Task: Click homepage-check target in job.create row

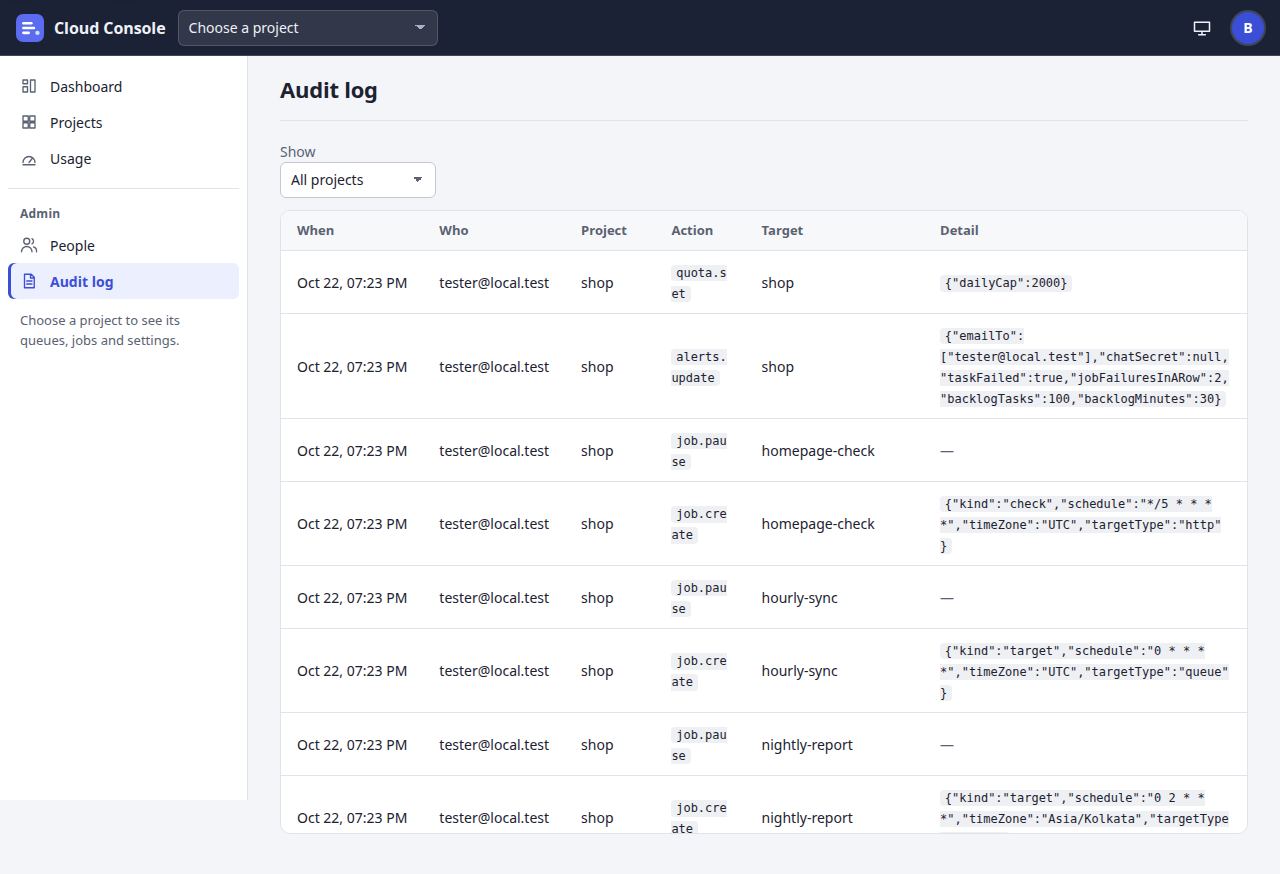Action: click(818, 524)
